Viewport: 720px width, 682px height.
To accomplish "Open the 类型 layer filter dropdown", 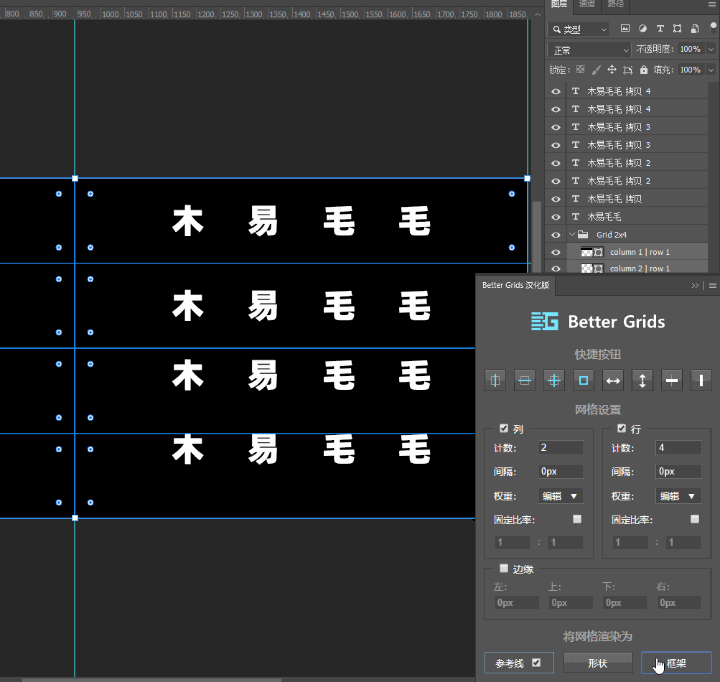I will tap(579, 29).
